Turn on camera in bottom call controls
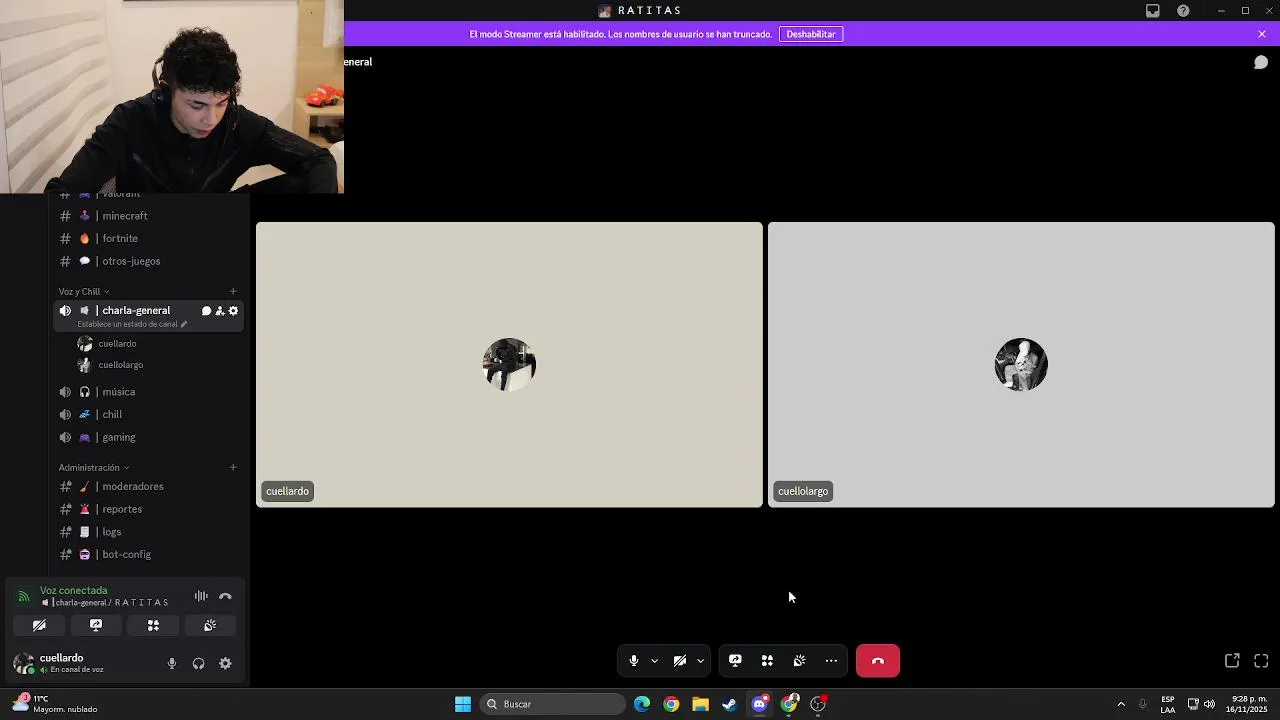This screenshot has height=720, width=1280. pyautogui.click(x=680, y=661)
